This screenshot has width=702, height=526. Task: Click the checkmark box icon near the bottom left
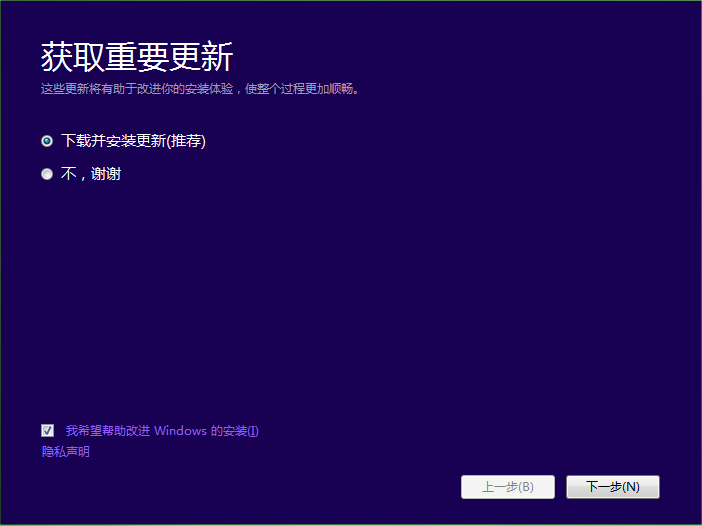coord(48,430)
